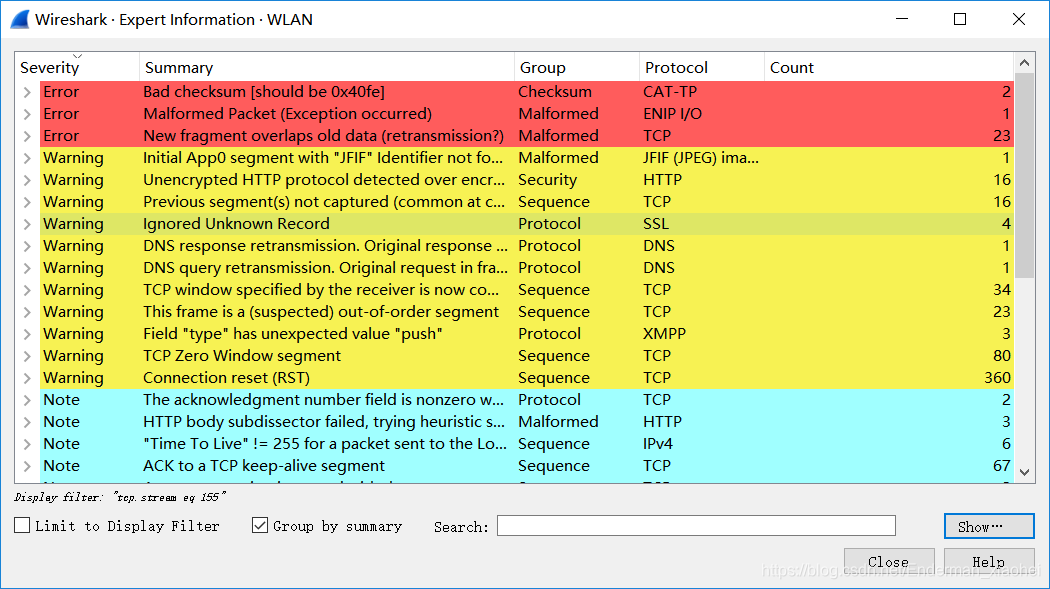1050x589 pixels.
Task: Expand the HTTP body subdissector failed note
Action: pos(27,422)
